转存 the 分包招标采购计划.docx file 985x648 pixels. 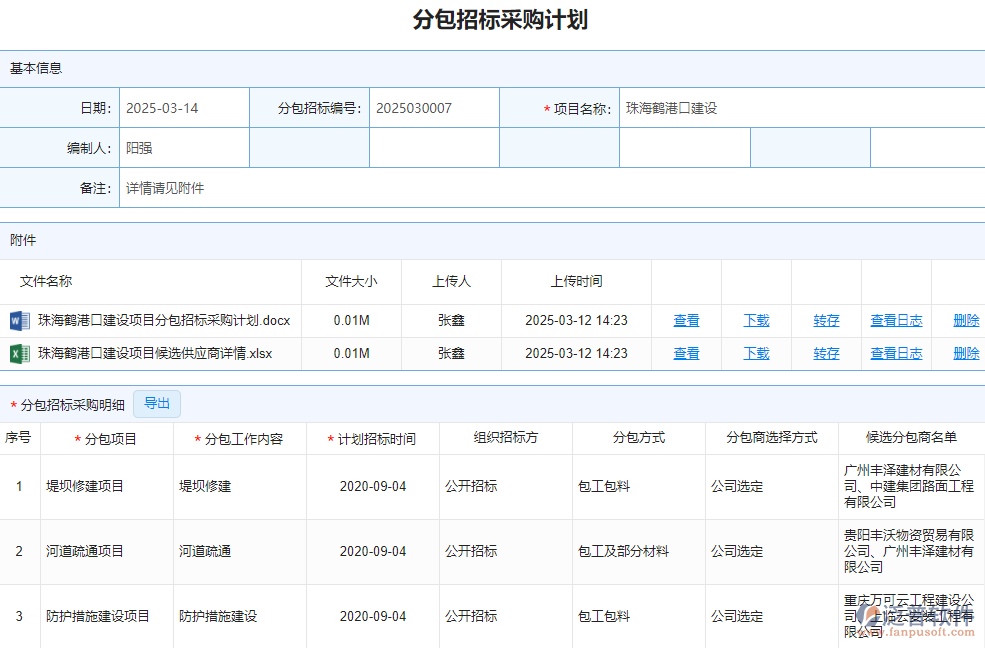point(826,321)
